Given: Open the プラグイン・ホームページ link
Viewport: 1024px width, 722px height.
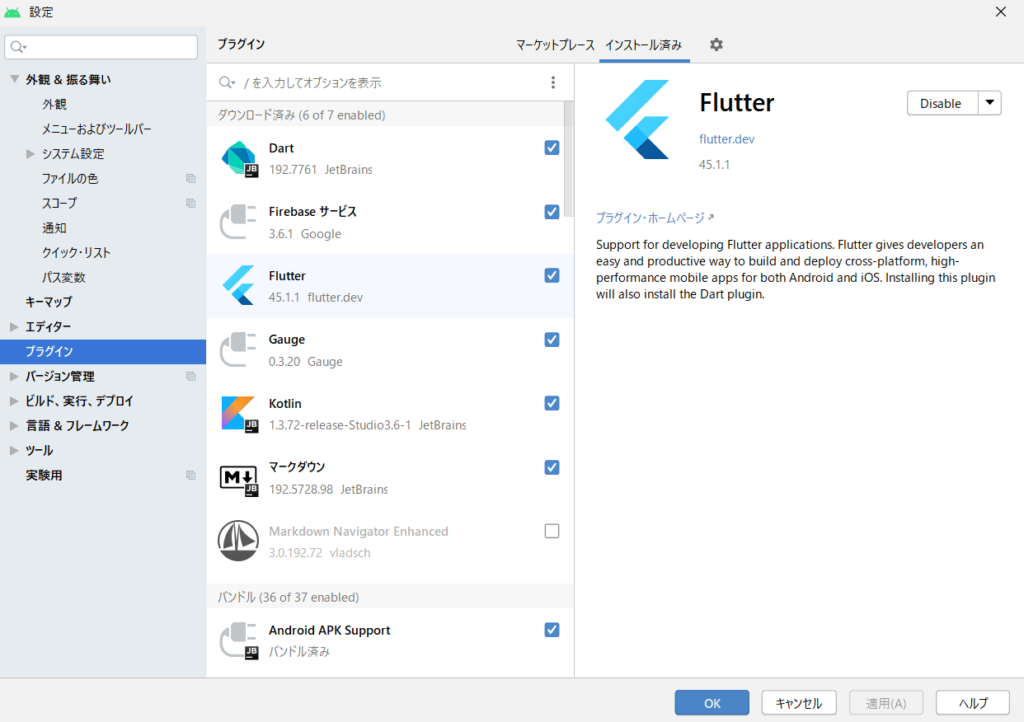Looking at the screenshot, I should pyautogui.click(x=654, y=218).
